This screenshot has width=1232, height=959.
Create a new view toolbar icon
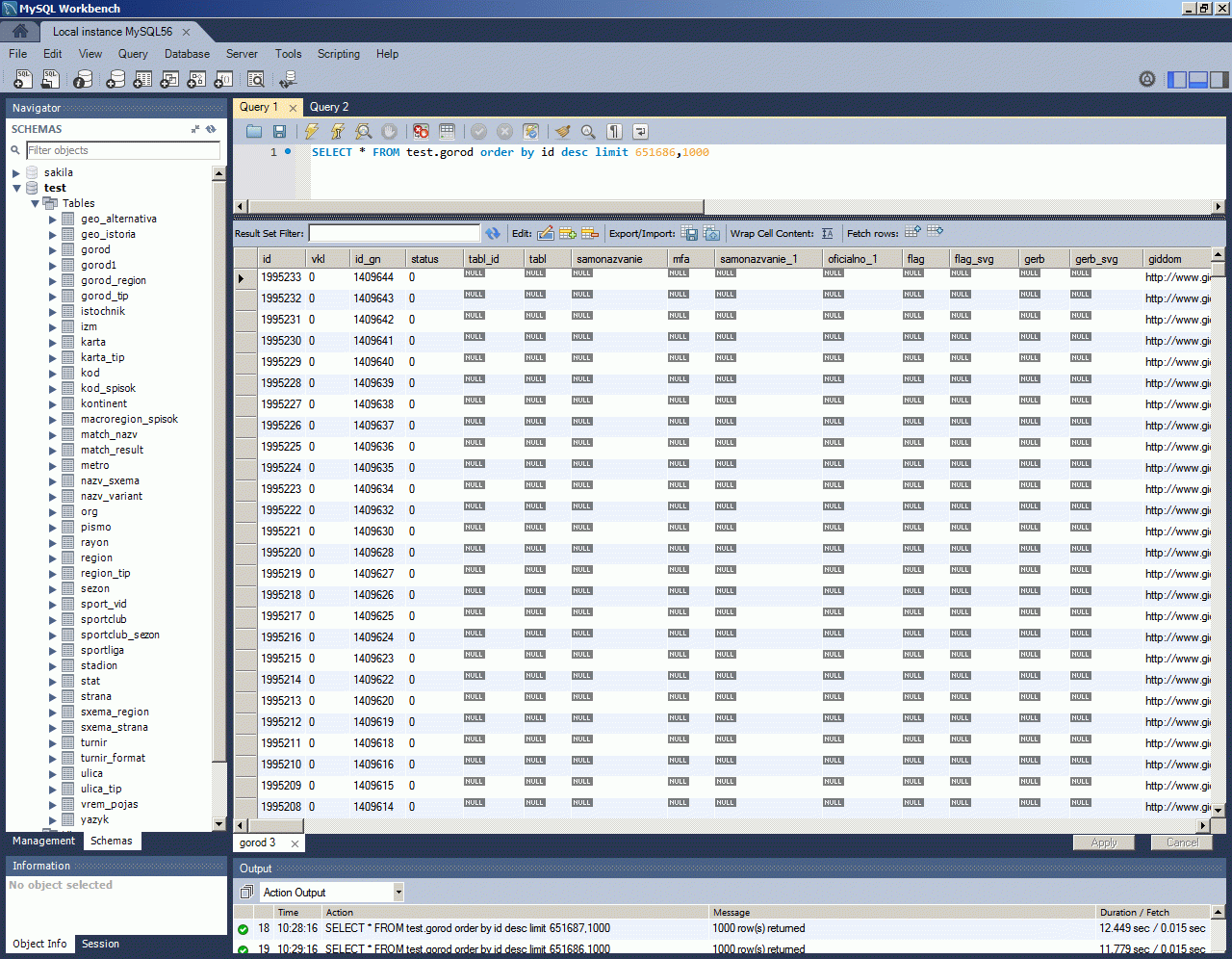(x=169, y=79)
